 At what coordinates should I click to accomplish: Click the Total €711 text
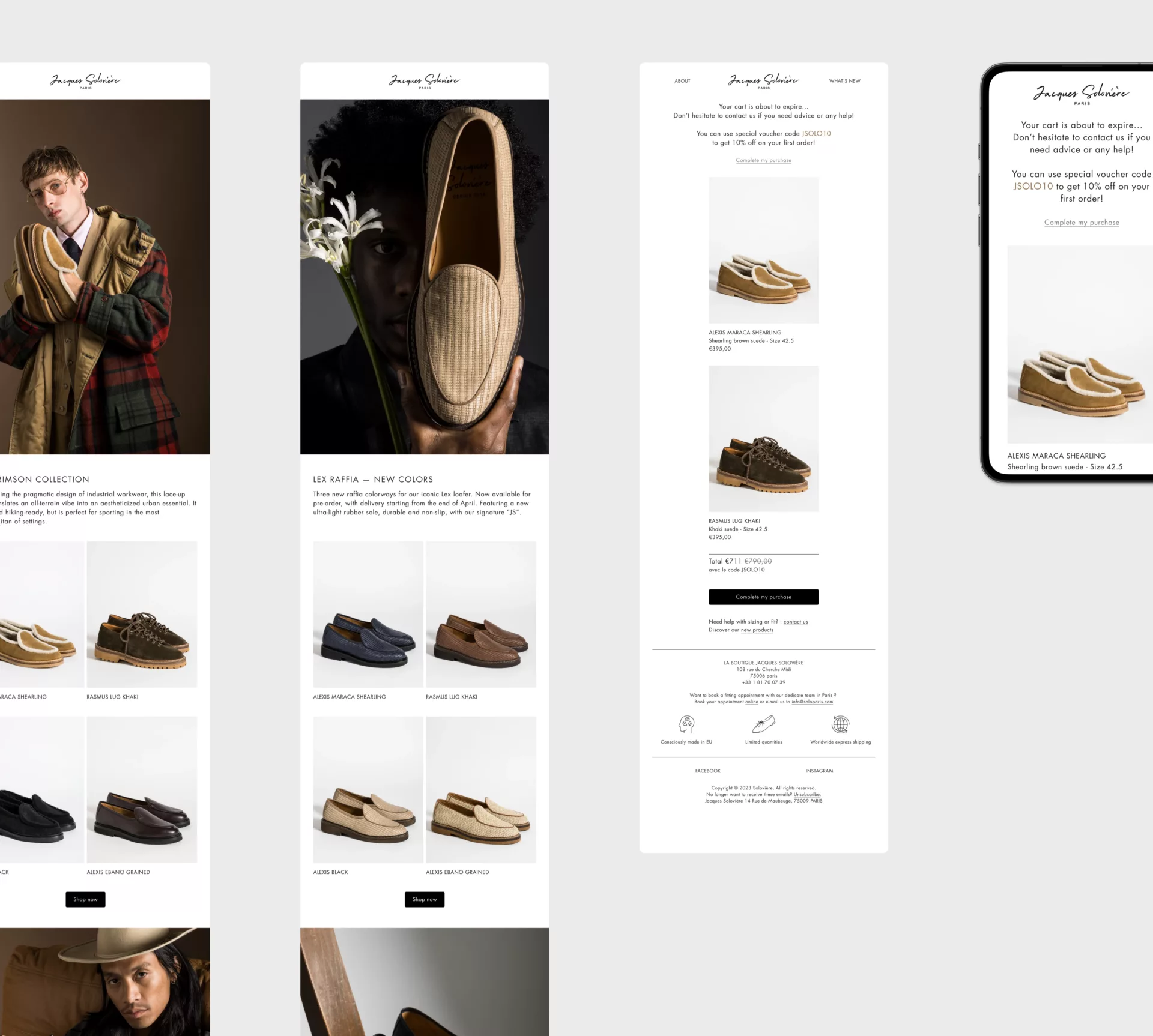(725, 561)
